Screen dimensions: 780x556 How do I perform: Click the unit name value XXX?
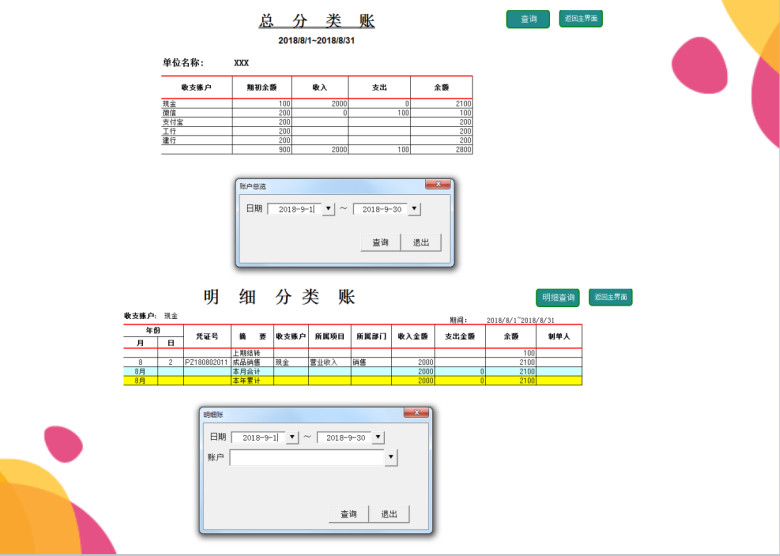(x=241, y=63)
